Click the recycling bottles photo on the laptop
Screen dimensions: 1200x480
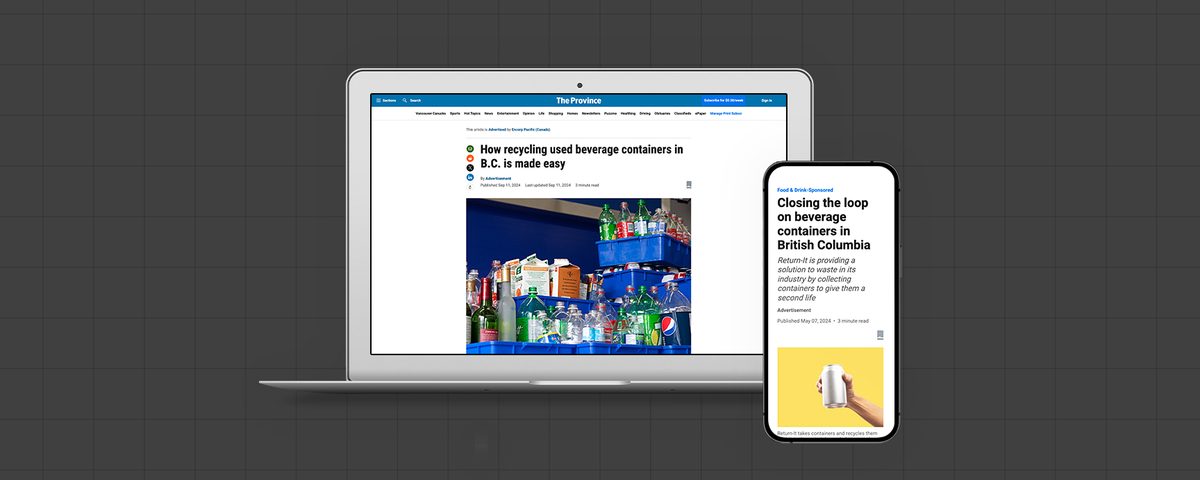tap(578, 276)
